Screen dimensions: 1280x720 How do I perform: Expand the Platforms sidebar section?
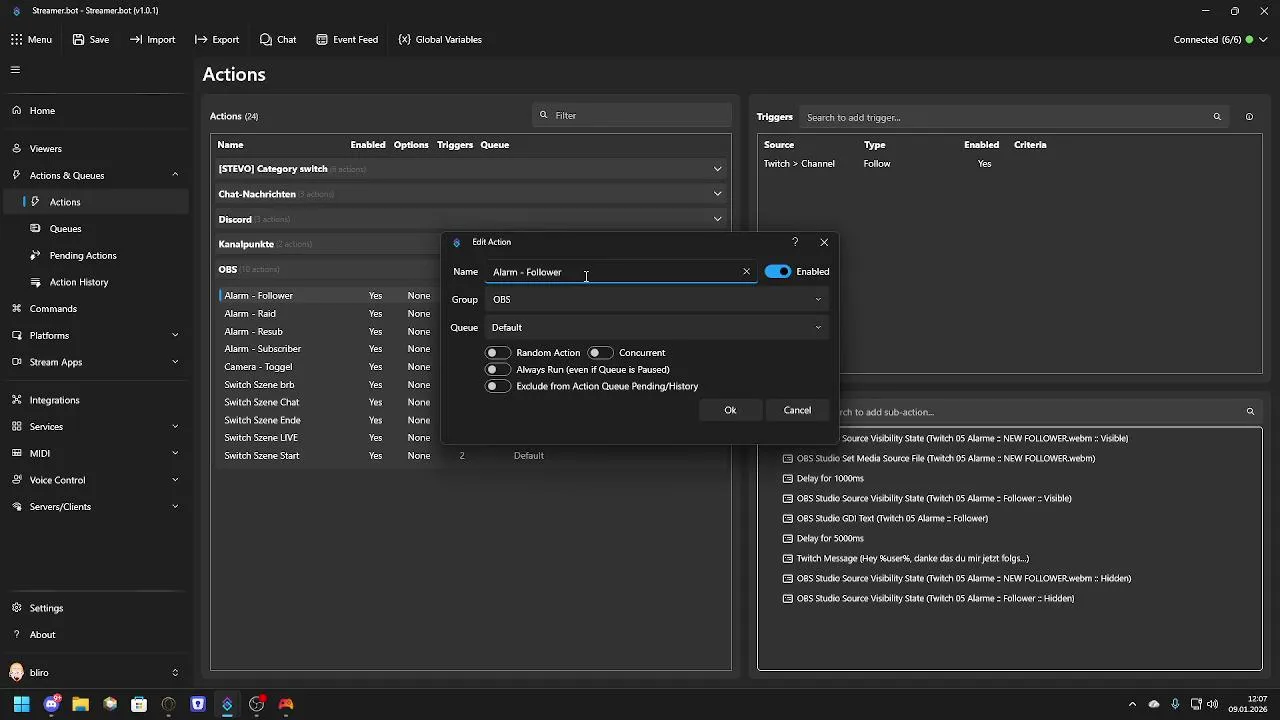tap(94, 336)
